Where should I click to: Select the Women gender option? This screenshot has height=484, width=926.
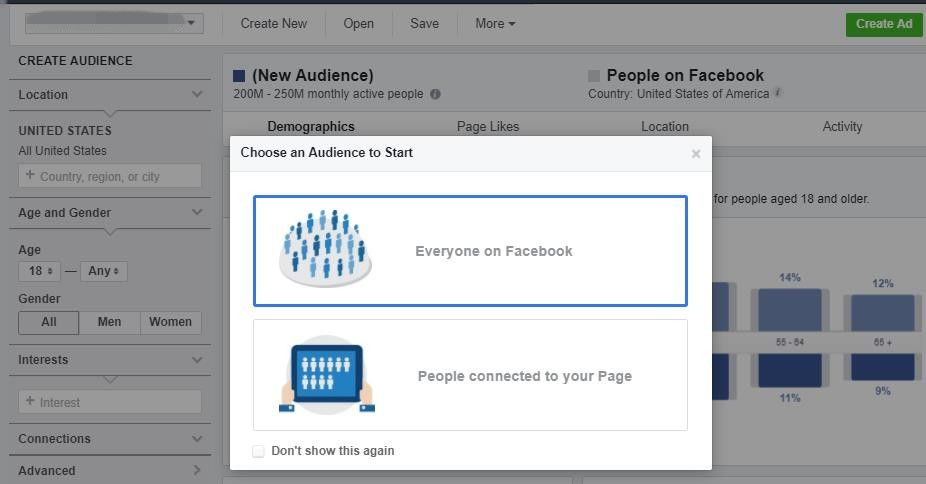point(171,322)
